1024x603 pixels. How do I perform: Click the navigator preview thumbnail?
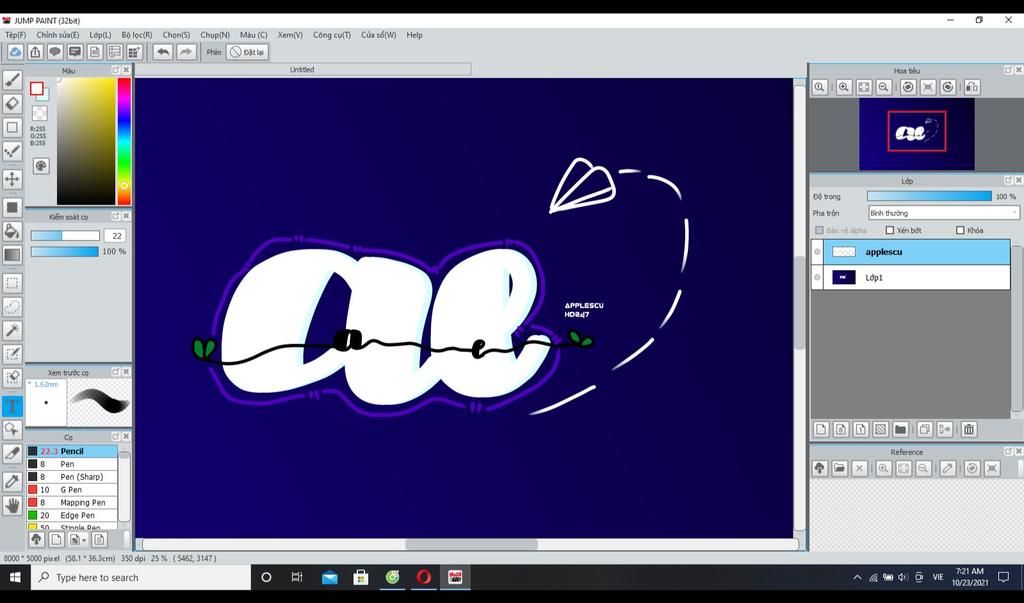916,134
